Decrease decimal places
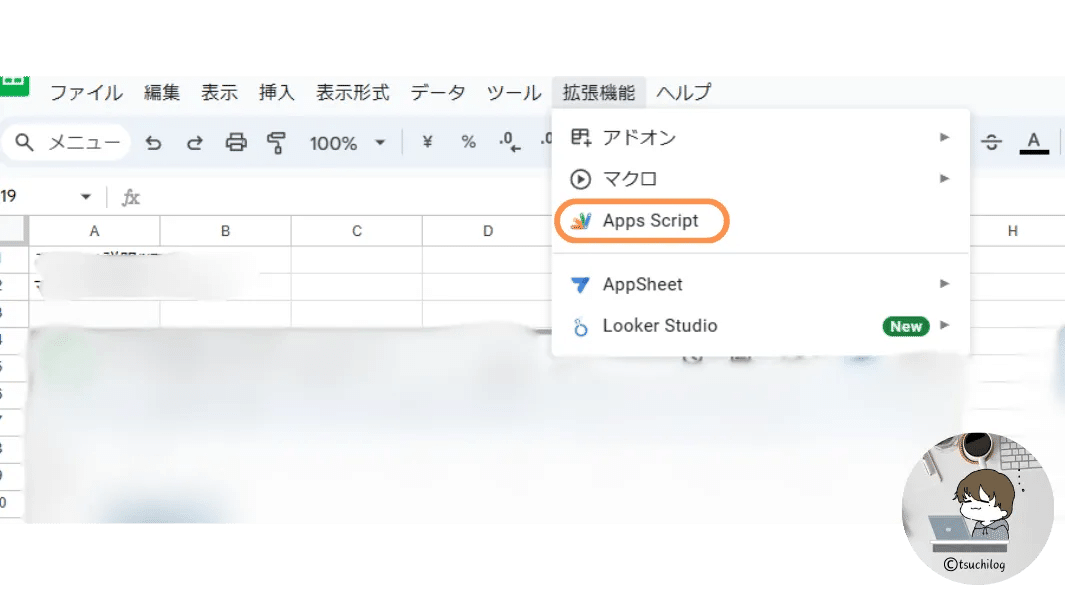The height and width of the screenshot is (600, 1065). [509, 142]
